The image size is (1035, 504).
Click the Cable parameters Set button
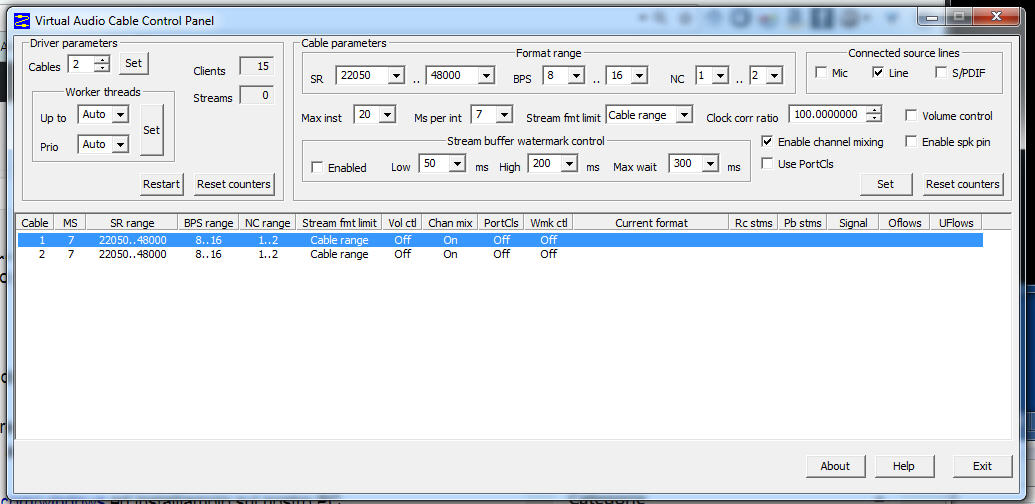point(886,184)
